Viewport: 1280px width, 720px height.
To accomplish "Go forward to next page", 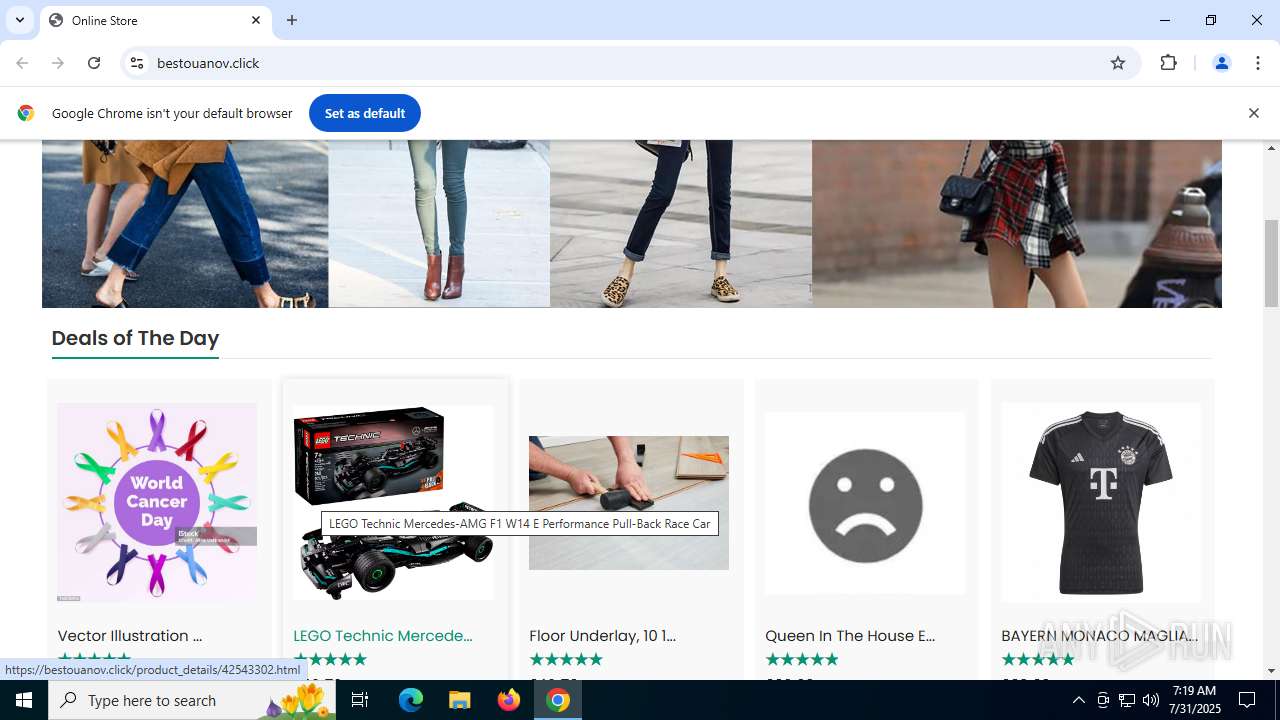I will [x=58, y=63].
